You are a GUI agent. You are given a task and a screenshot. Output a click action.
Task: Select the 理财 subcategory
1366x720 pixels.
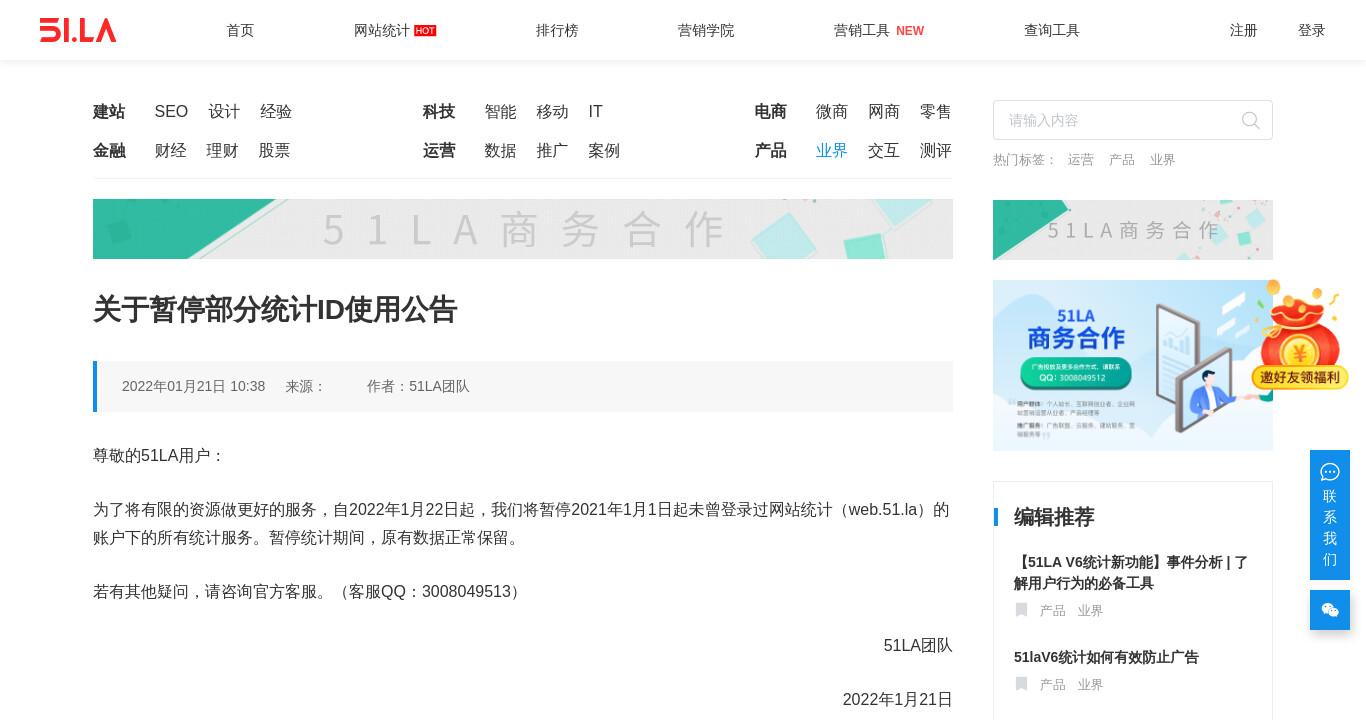(223, 151)
